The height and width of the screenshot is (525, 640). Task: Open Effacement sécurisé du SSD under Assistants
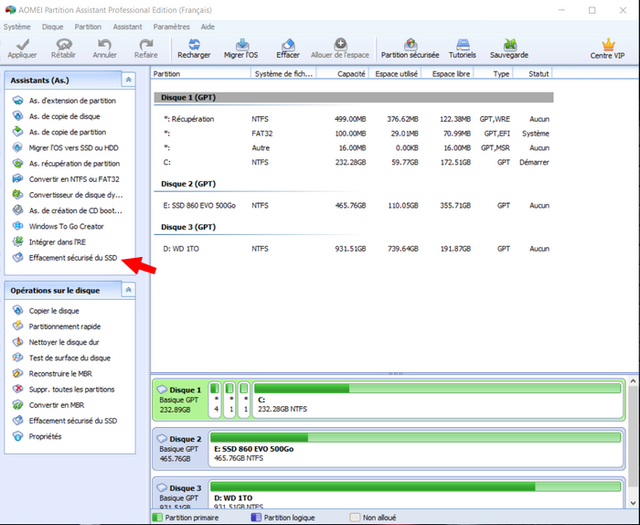point(73,258)
